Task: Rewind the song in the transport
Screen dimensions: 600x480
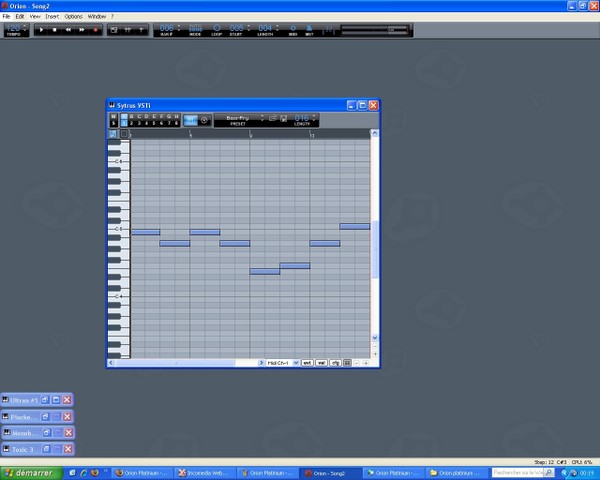Action: click(68, 29)
